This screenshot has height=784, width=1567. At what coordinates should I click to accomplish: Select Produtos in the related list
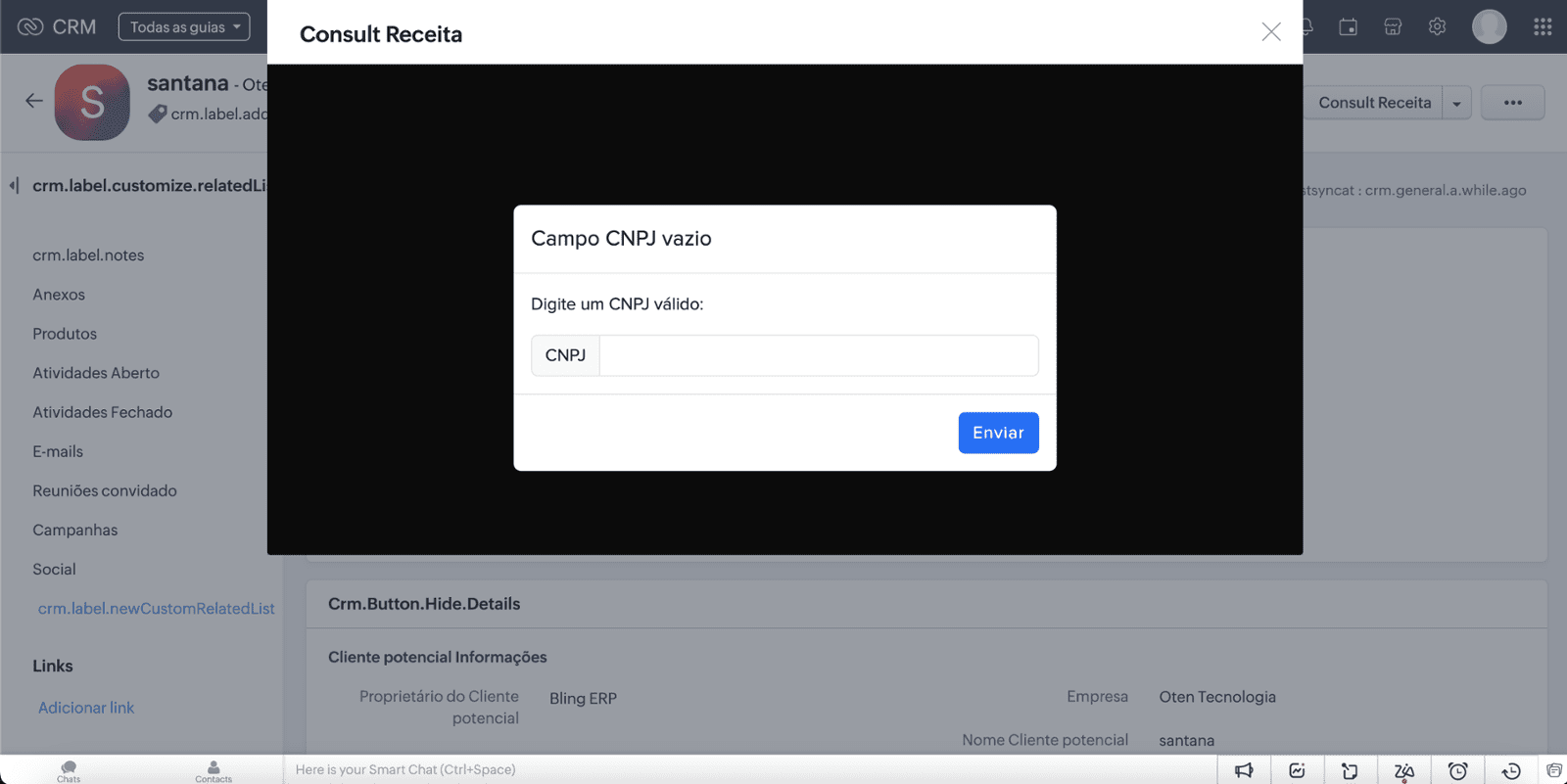click(x=65, y=334)
